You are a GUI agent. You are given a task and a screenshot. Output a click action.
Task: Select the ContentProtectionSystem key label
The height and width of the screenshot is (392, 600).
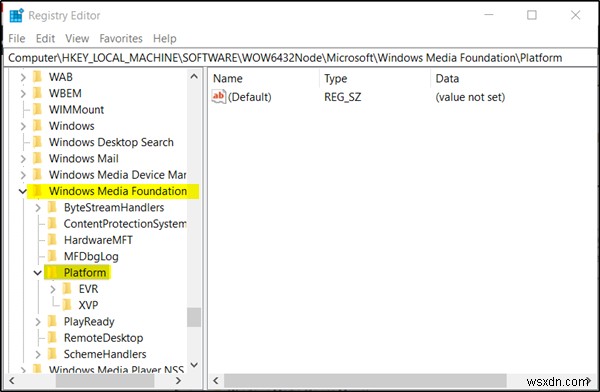coord(125,224)
